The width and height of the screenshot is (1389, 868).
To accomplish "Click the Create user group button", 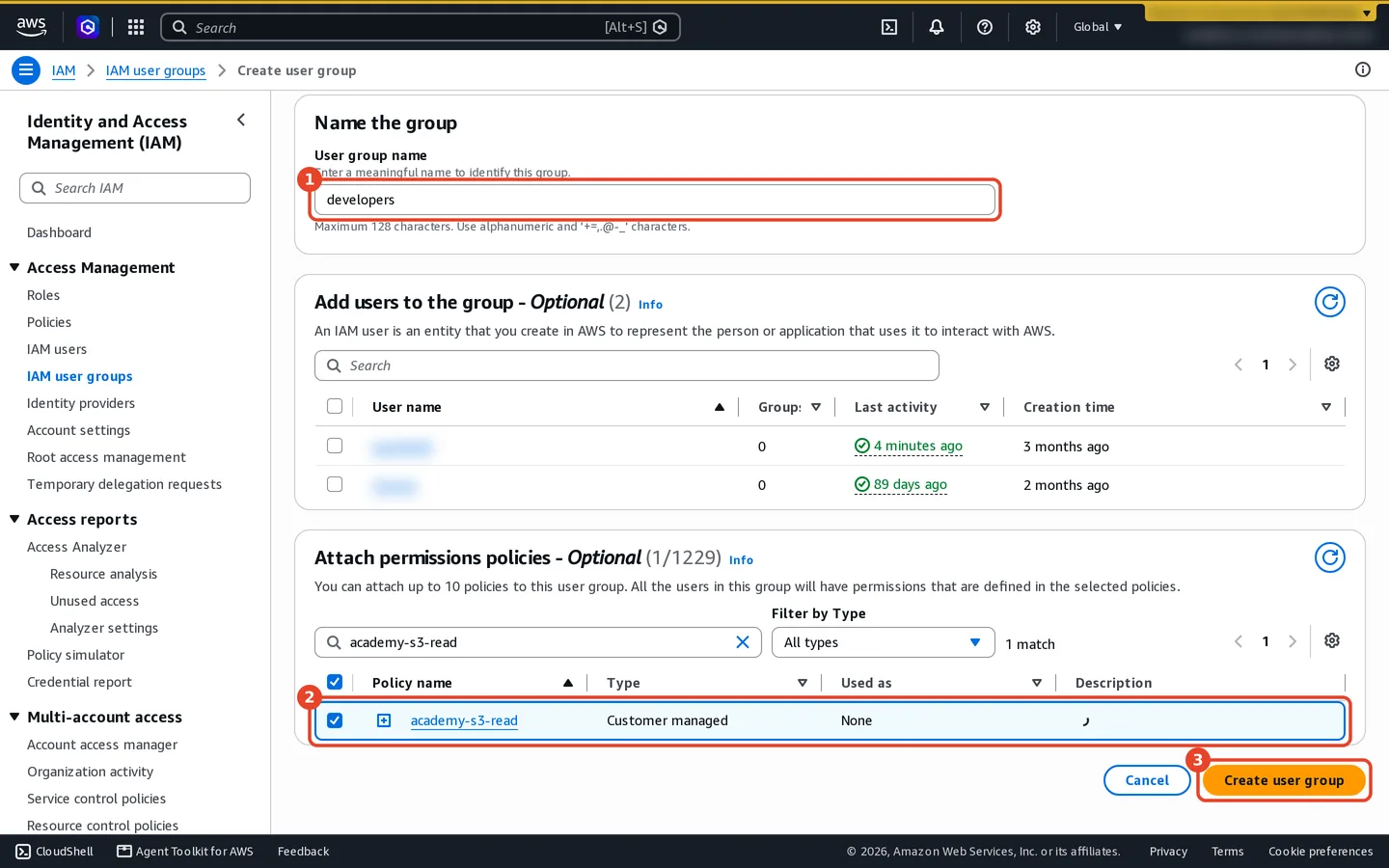I will click(x=1284, y=780).
